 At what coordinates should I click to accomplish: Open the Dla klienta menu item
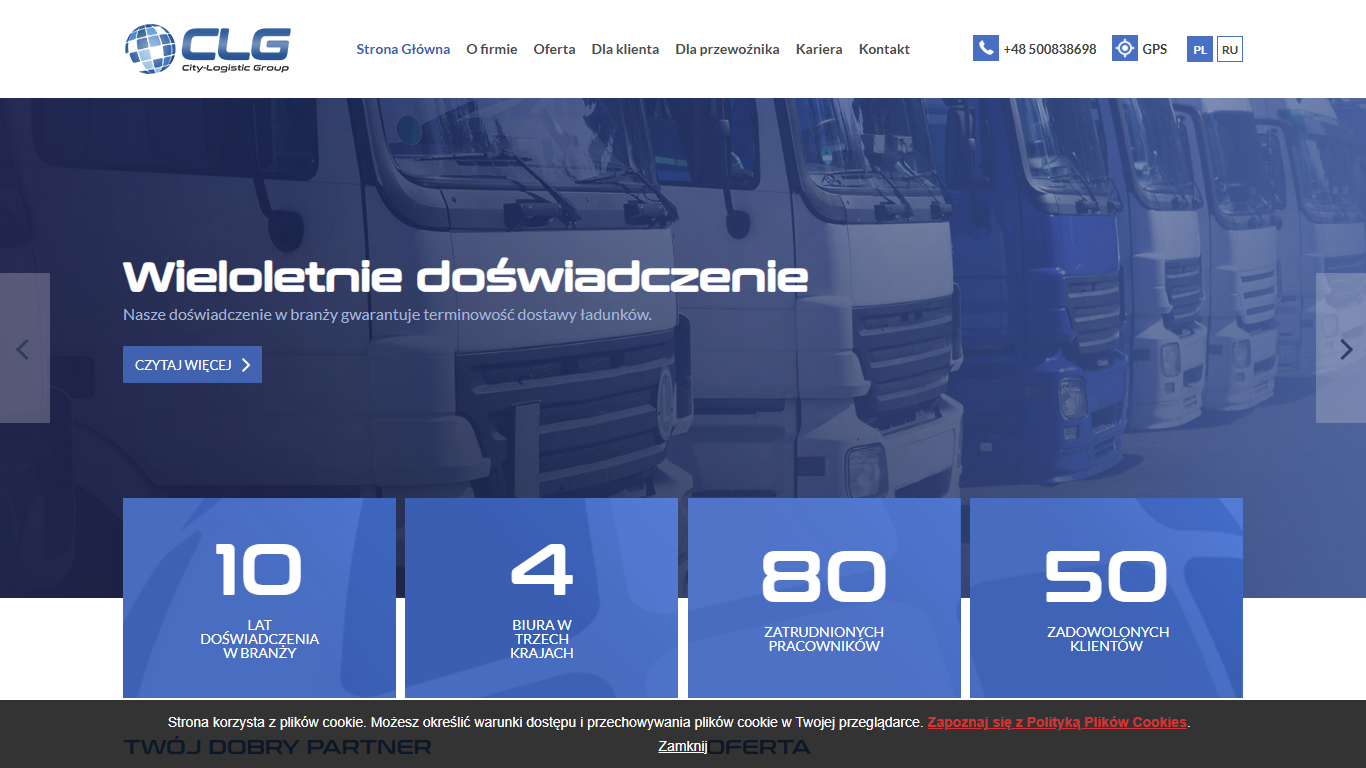(x=625, y=49)
